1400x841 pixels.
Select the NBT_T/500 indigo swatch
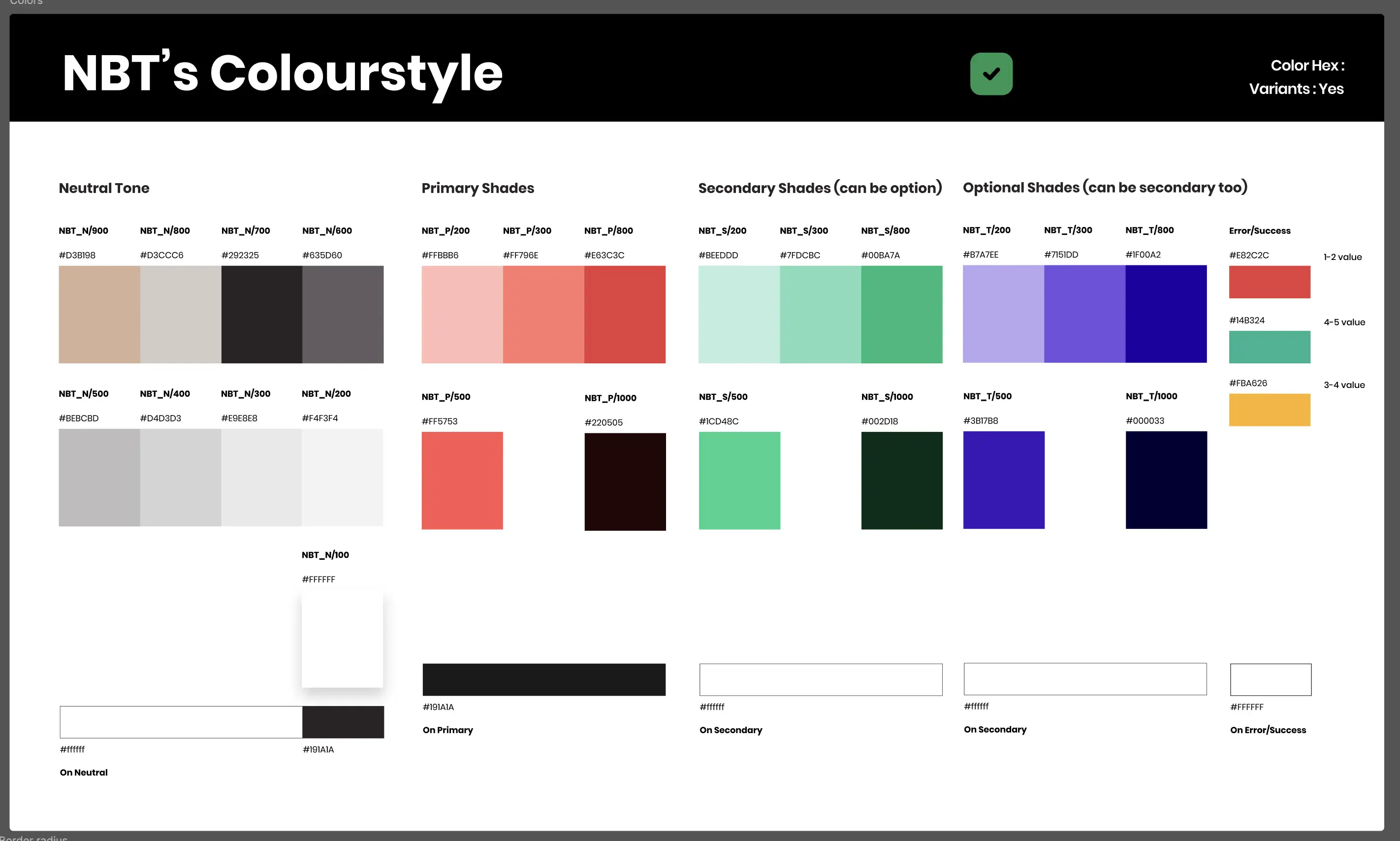pos(1004,480)
